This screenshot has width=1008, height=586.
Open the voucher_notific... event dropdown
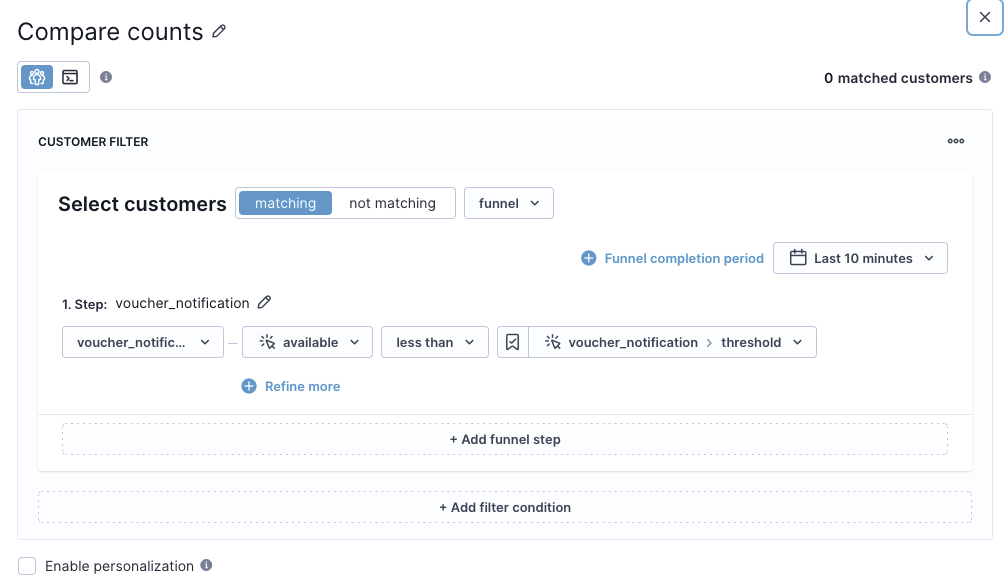point(143,342)
